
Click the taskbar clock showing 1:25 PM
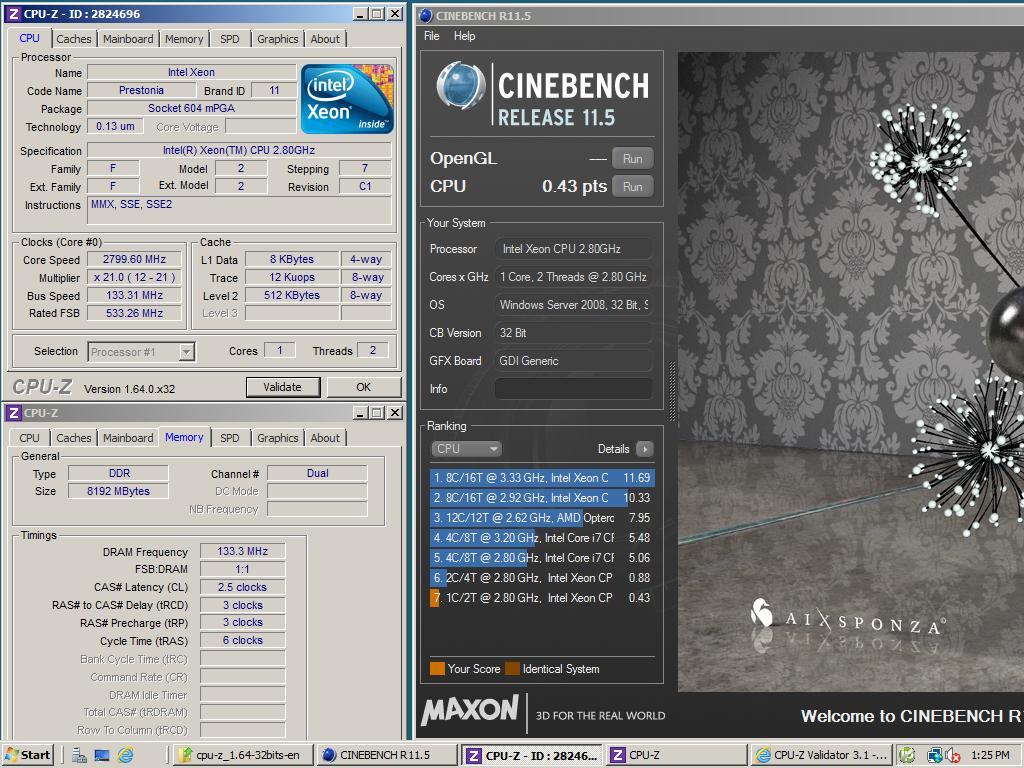(x=990, y=756)
